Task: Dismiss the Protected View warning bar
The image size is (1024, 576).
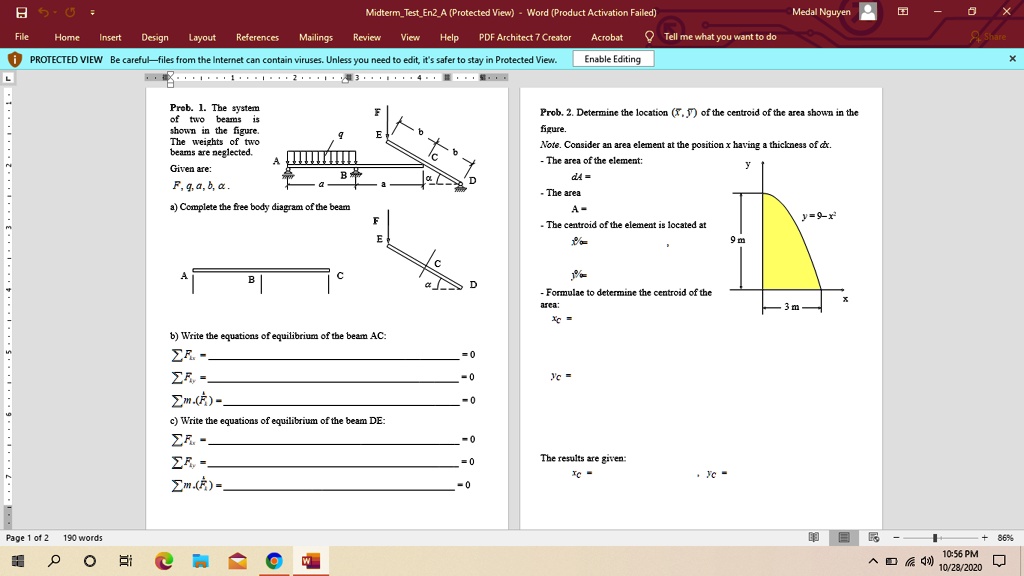Action: 1013,58
